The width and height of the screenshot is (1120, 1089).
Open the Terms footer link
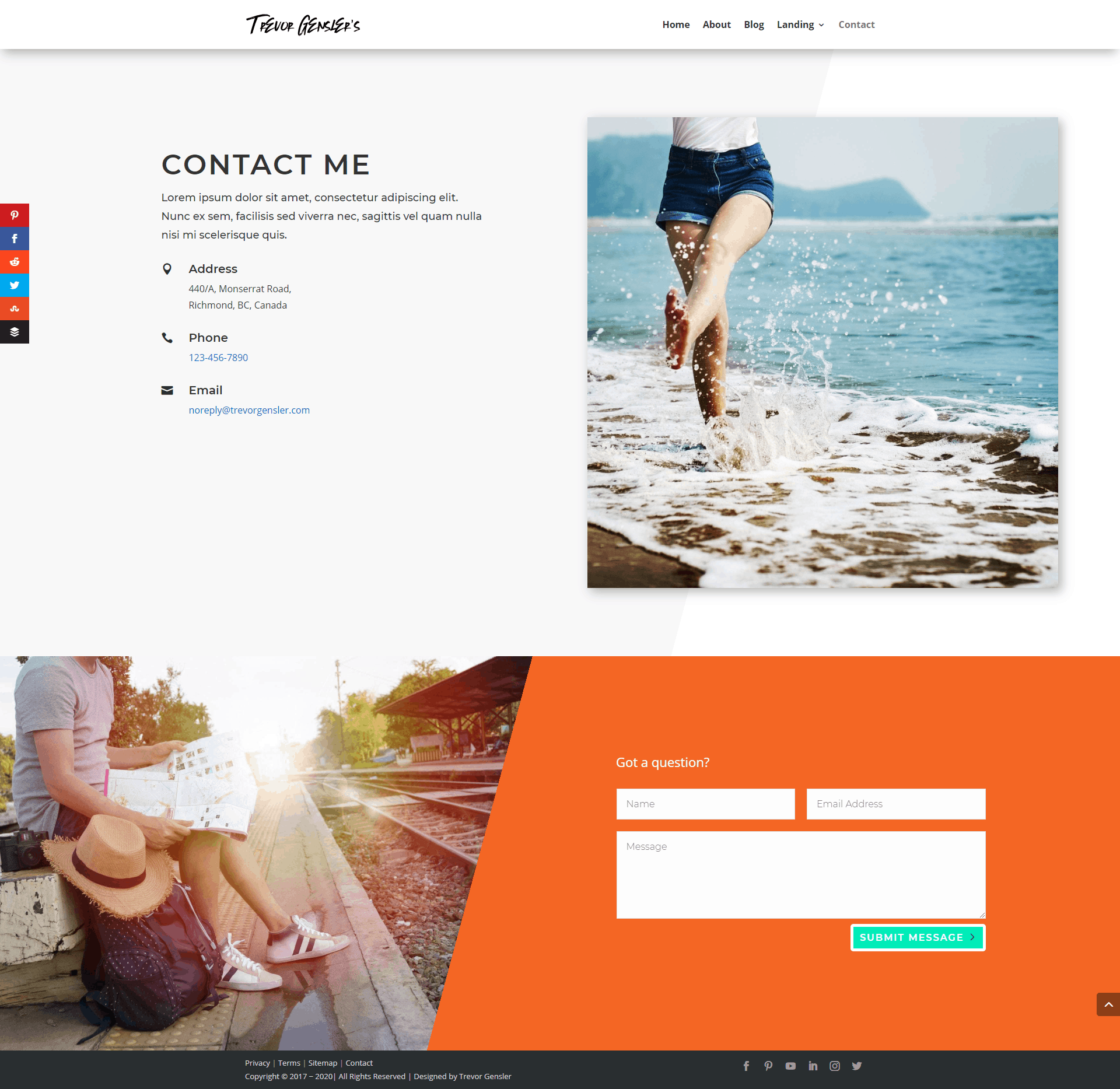click(x=289, y=1063)
